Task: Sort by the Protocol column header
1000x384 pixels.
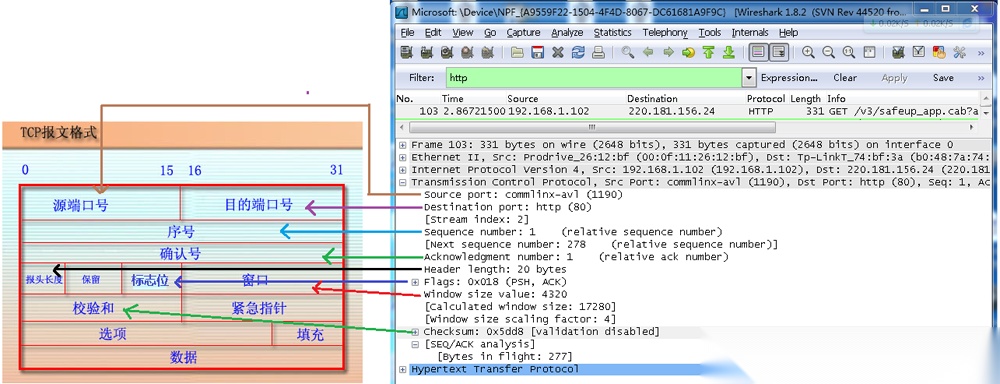Action: [x=765, y=99]
